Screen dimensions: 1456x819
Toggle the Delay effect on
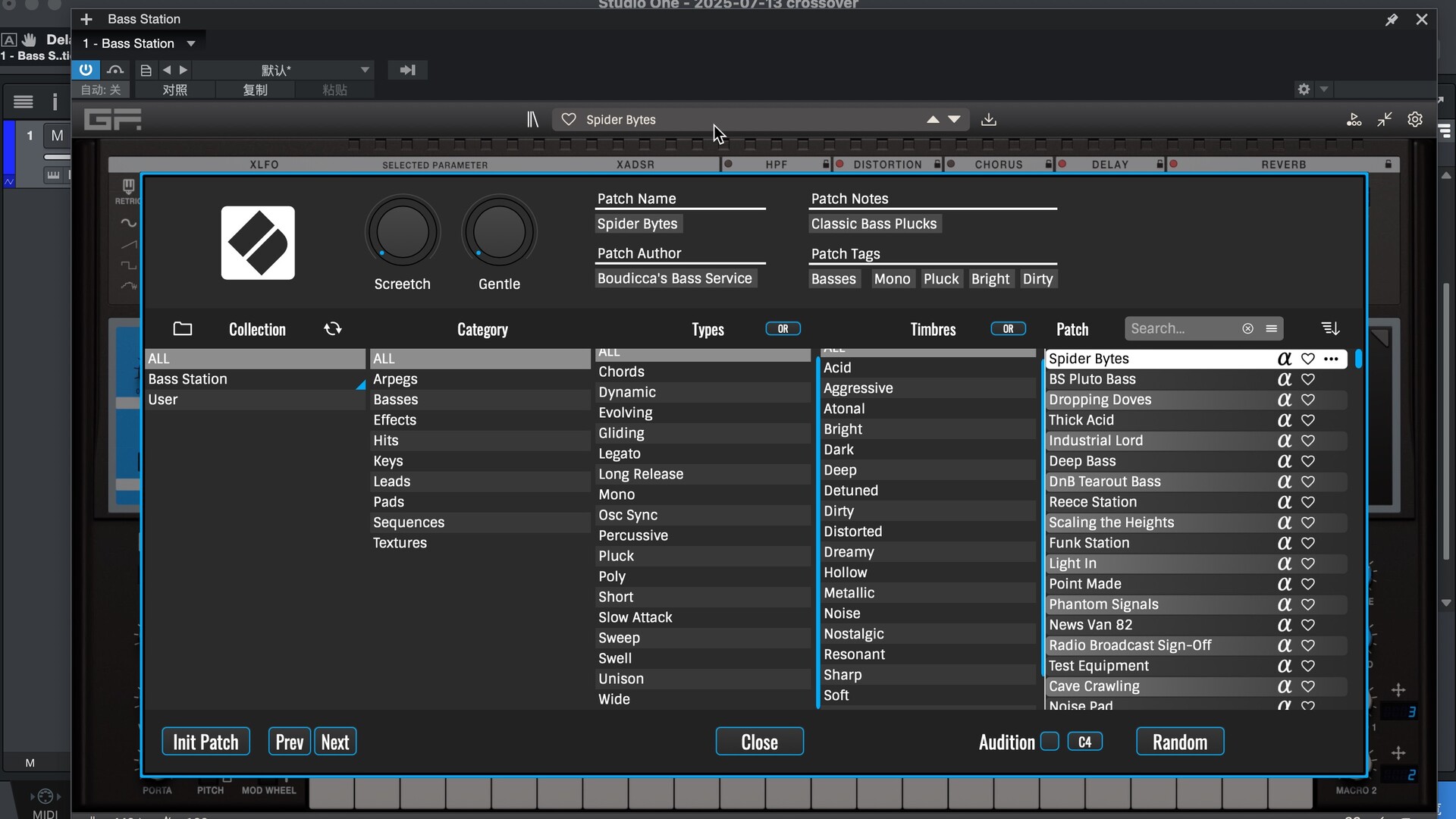tap(1062, 164)
